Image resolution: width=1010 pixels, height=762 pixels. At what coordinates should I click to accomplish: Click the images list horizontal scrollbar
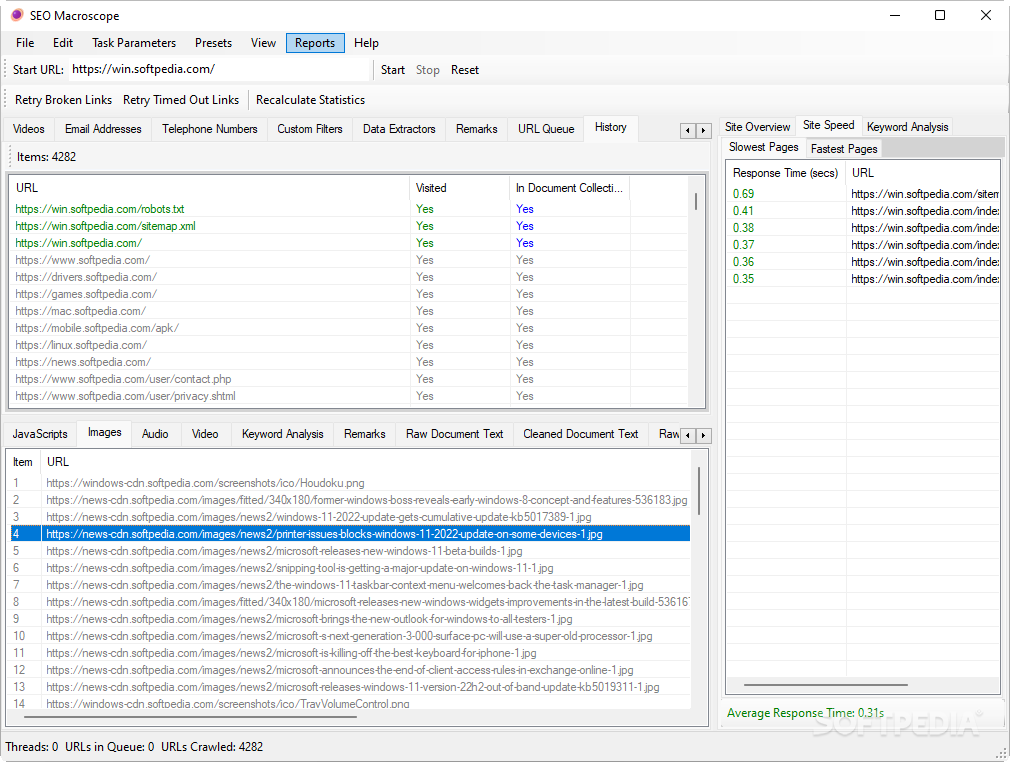pyautogui.click(x=191, y=716)
